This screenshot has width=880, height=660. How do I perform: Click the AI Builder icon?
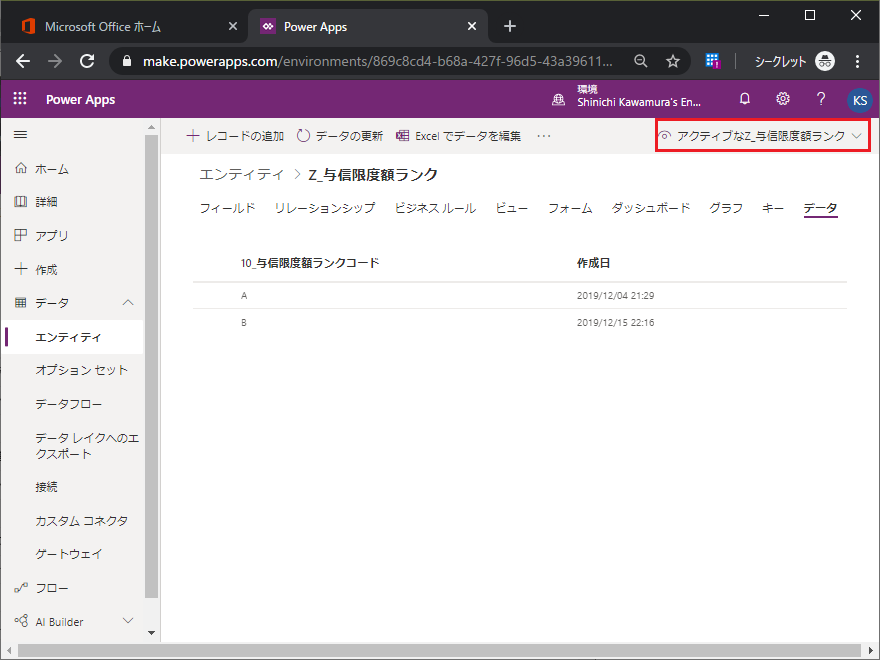coord(21,621)
